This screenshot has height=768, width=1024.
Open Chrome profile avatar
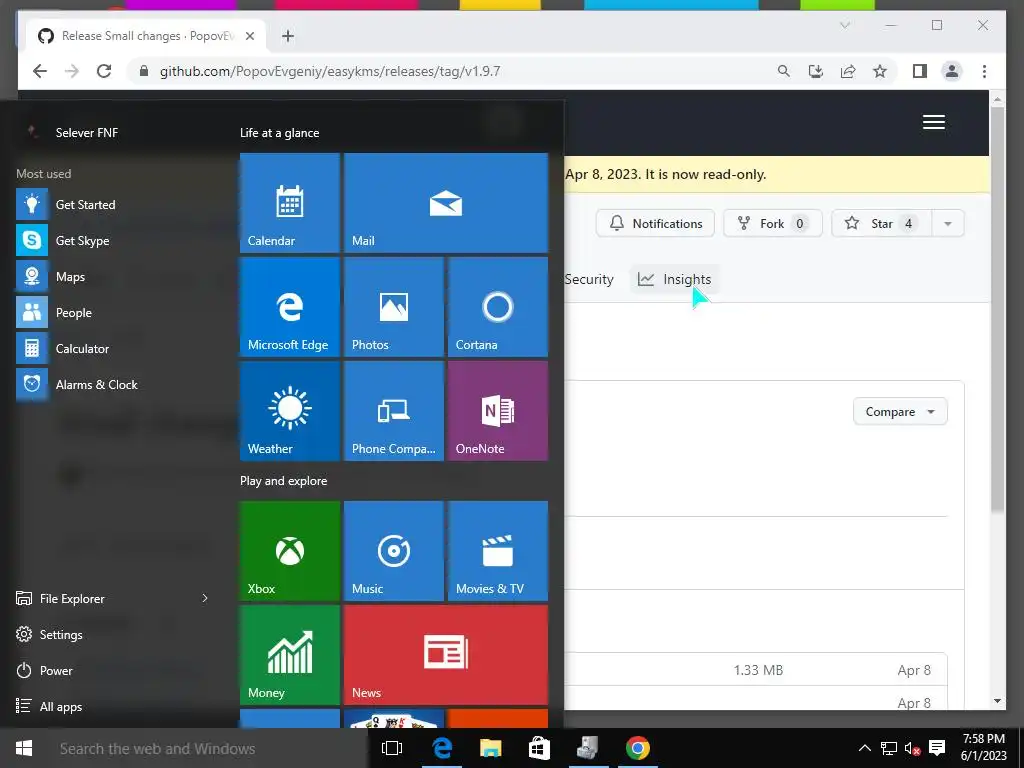coord(952,71)
